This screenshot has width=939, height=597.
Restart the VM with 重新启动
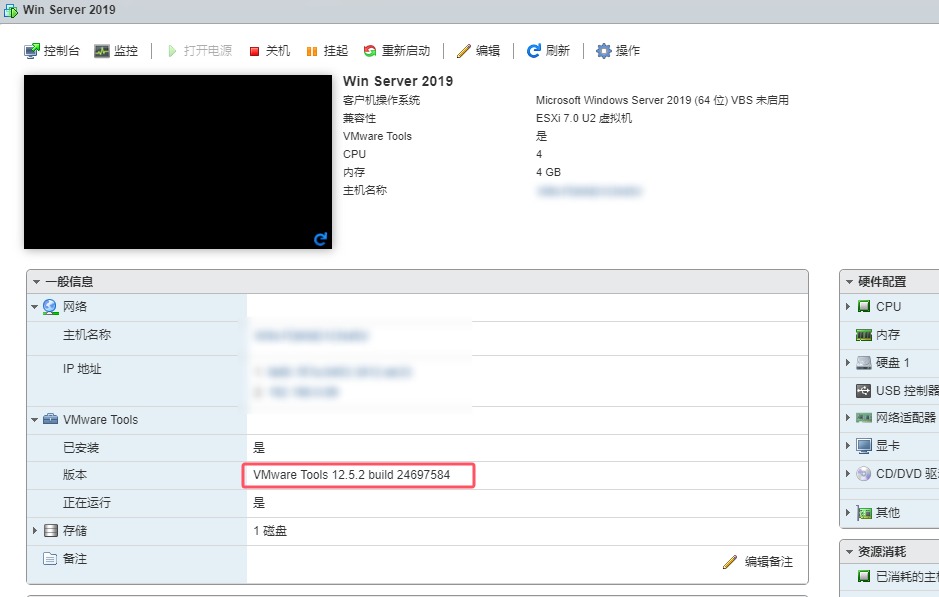396,51
